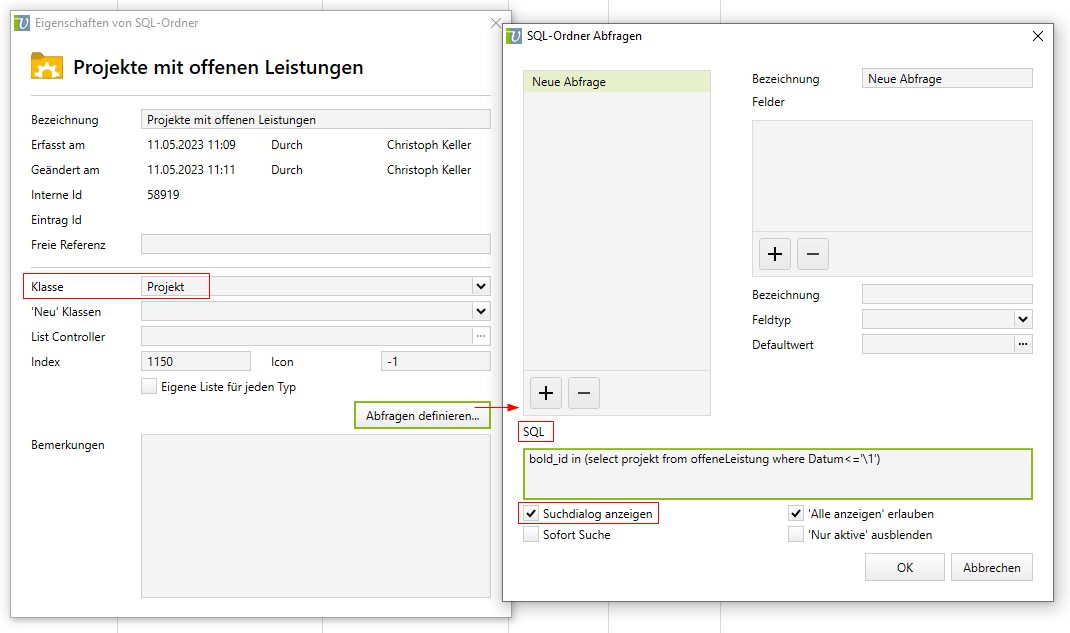Remove selected query with minus button
This screenshot has height=633, width=1070.
(x=583, y=393)
